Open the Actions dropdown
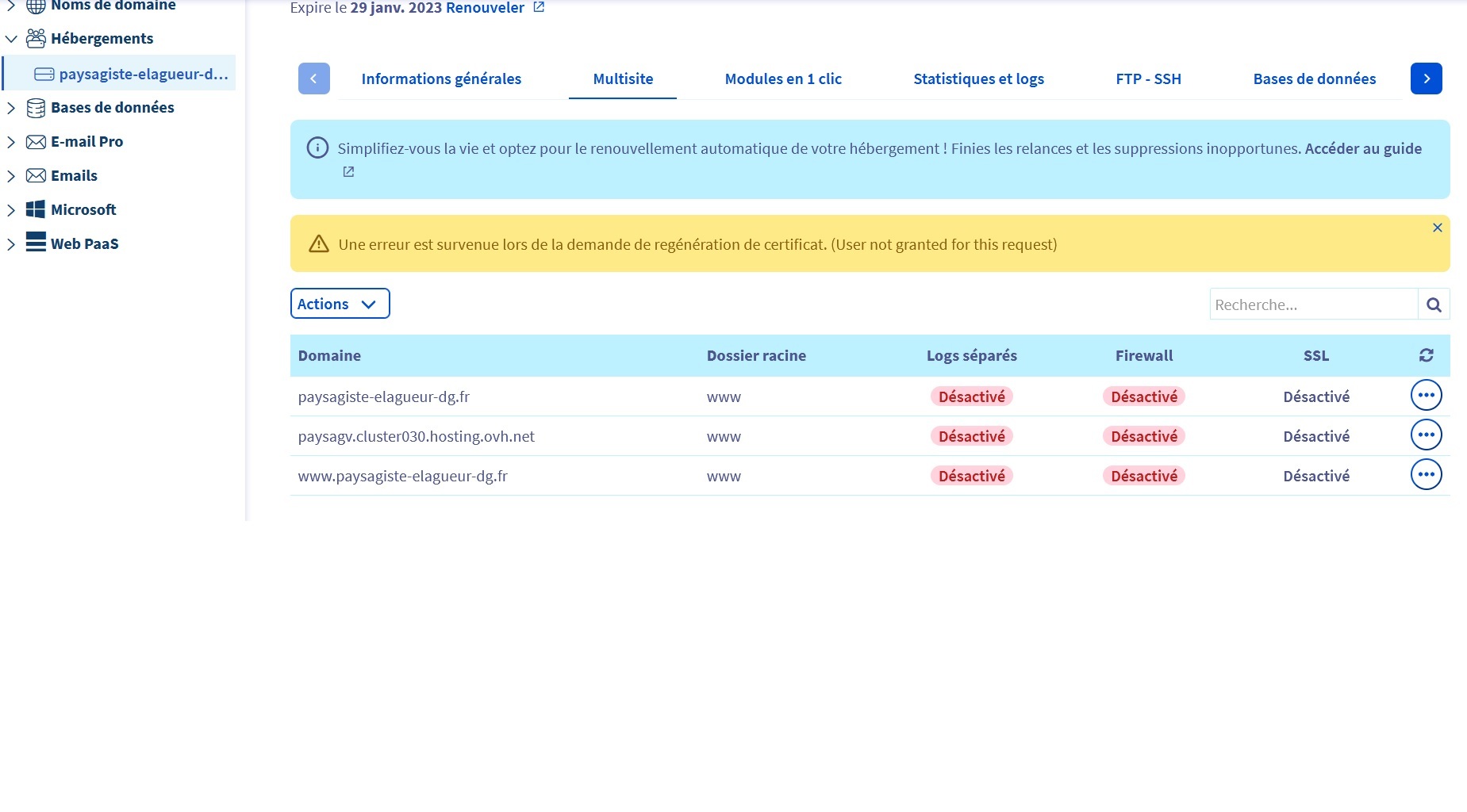Screen dimensions: 1467x812 coord(340,304)
